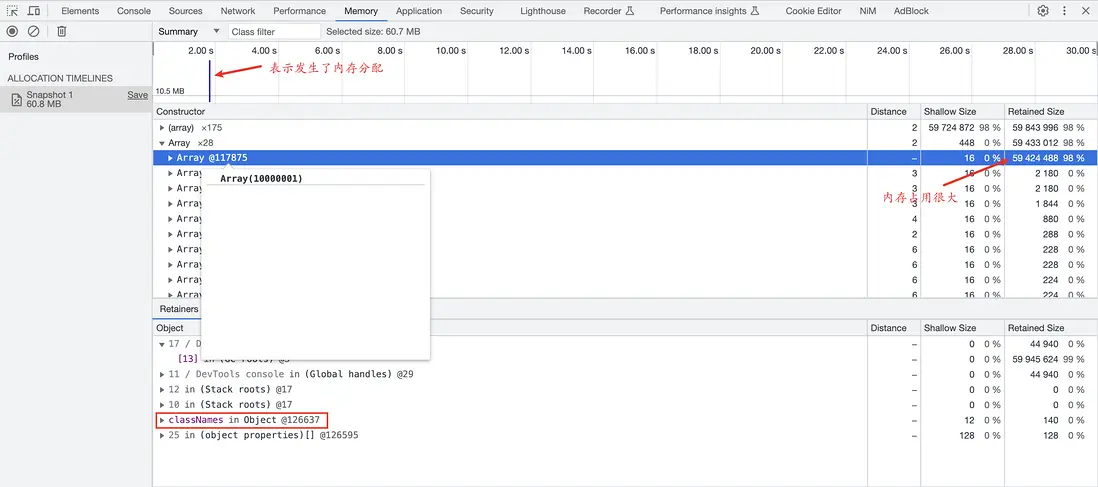
Task: Click the Profiles sidebar label
Action: coord(24,57)
